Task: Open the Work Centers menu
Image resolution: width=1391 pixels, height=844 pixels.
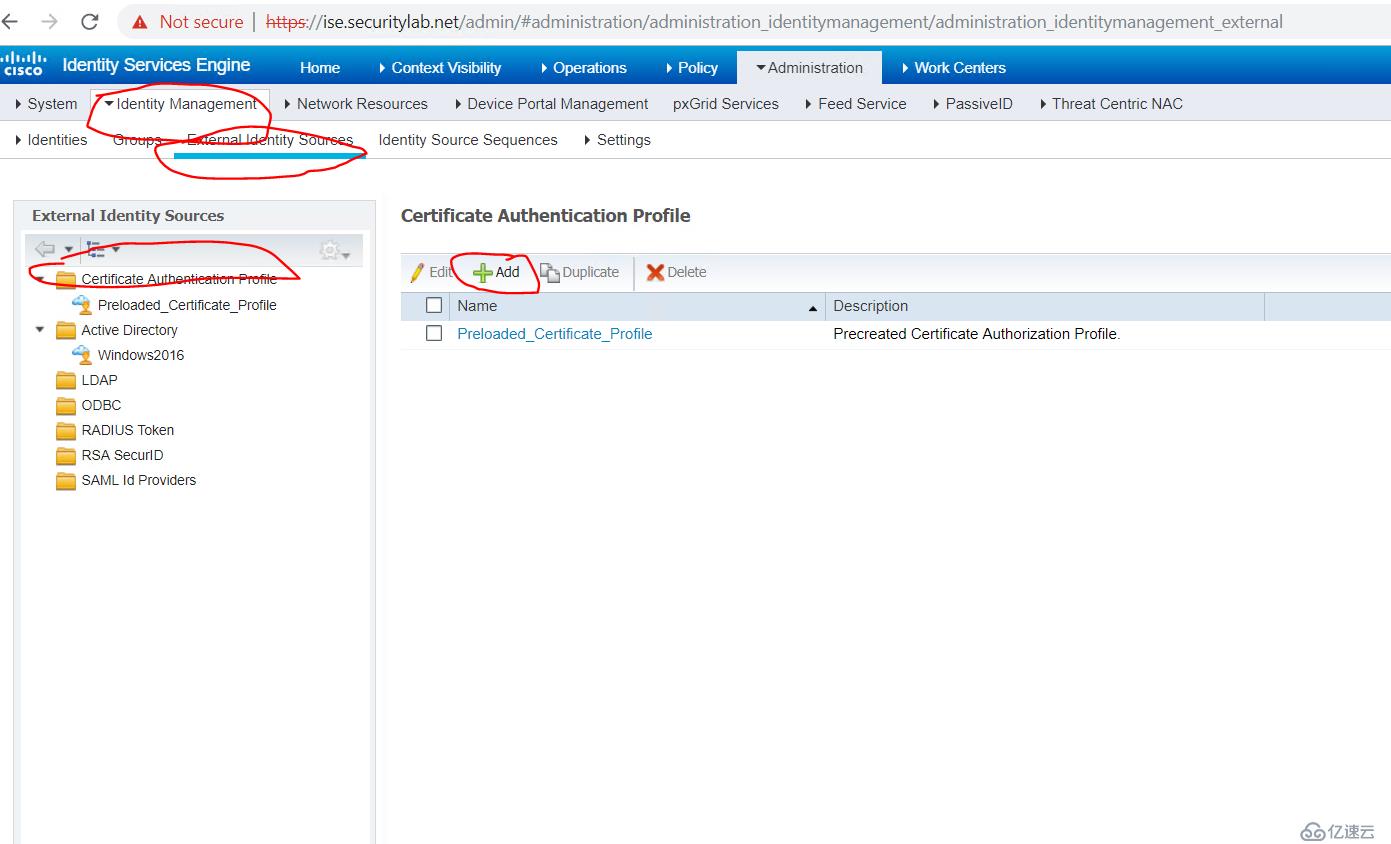Action: click(953, 68)
